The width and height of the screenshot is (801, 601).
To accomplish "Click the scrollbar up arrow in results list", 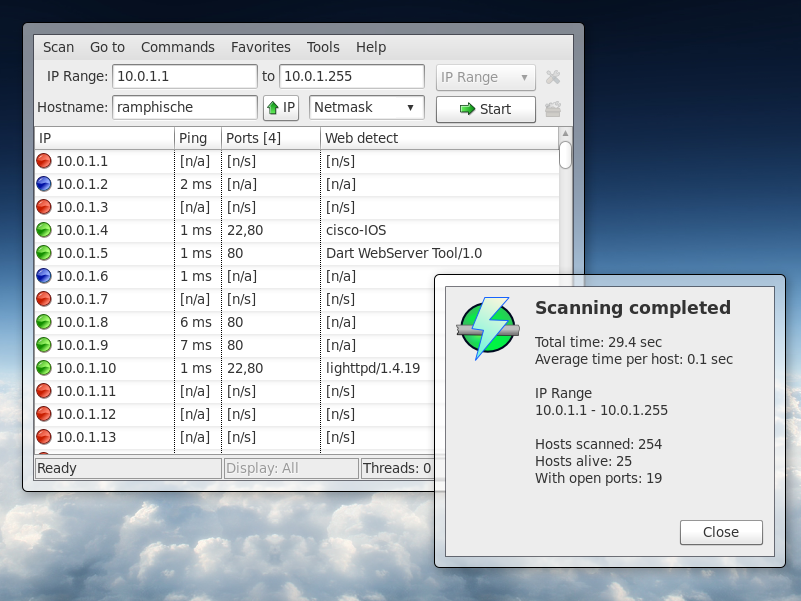I will coord(565,134).
